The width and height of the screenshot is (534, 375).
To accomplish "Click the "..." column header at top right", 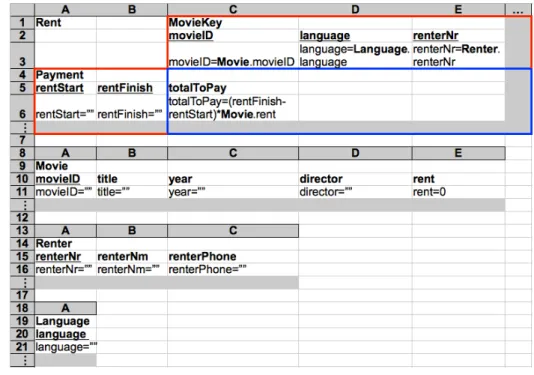I will [518, 10].
